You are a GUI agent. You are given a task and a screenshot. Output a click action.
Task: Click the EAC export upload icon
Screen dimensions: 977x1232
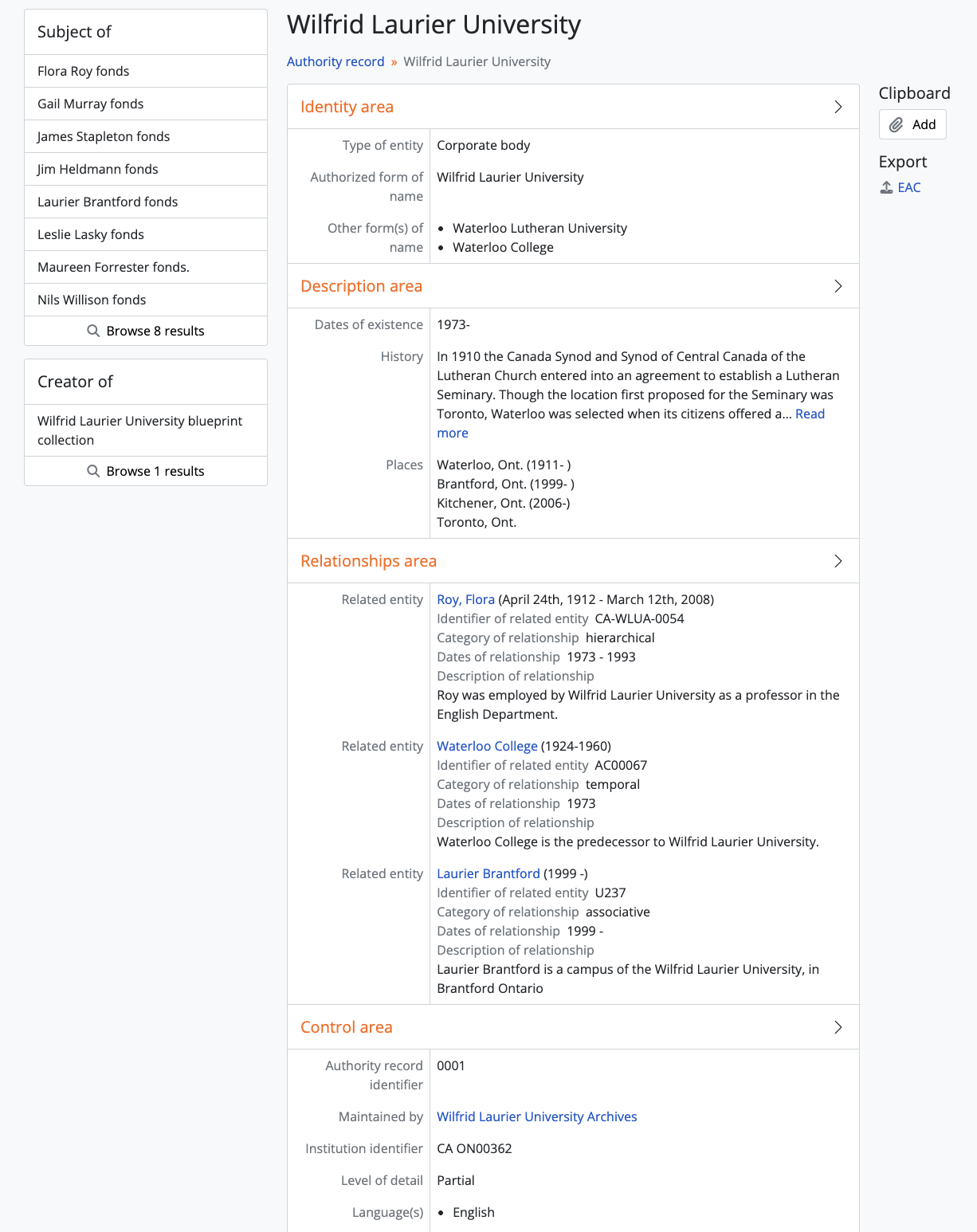click(886, 187)
